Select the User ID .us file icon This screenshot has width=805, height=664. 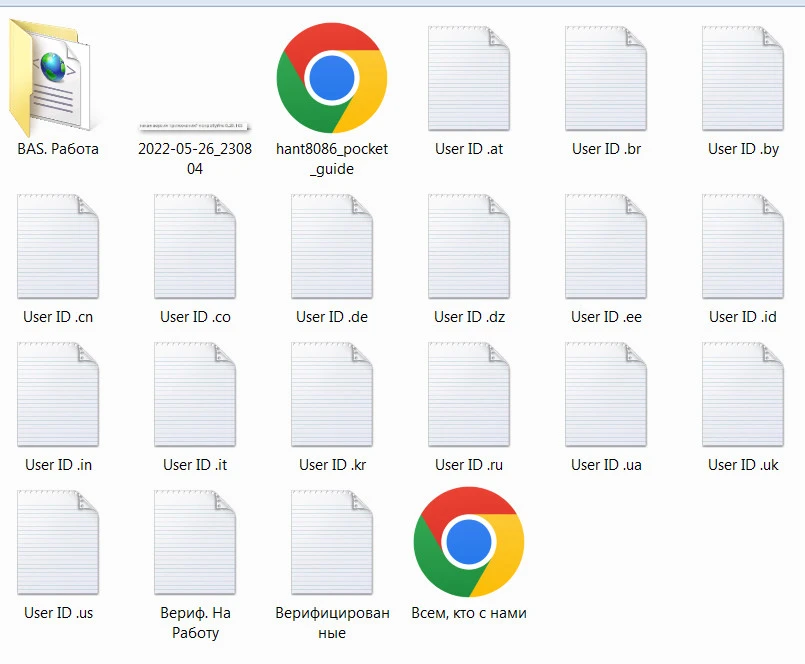pos(58,542)
